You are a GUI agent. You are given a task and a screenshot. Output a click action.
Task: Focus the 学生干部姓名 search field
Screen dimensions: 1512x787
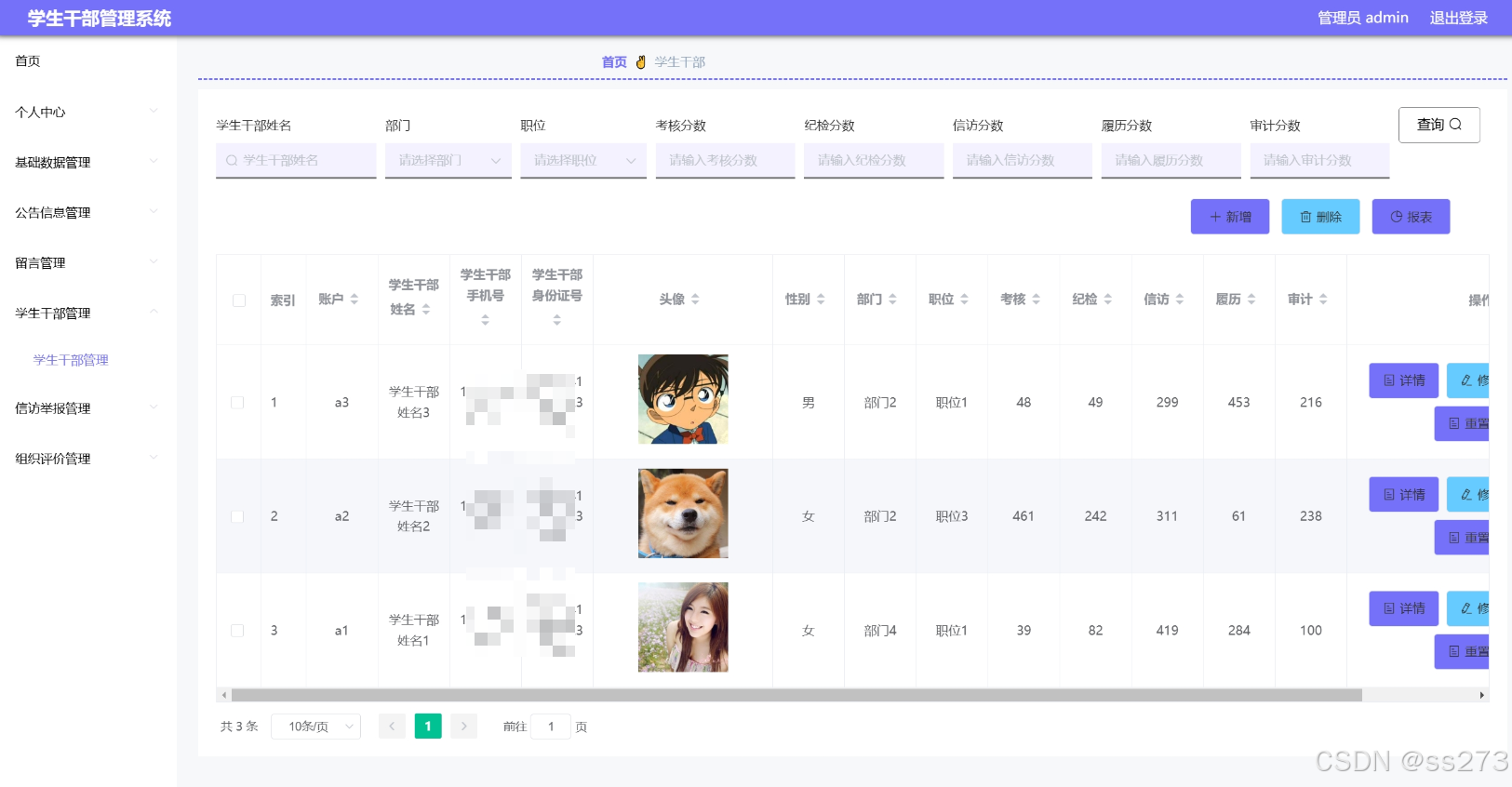coord(296,160)
